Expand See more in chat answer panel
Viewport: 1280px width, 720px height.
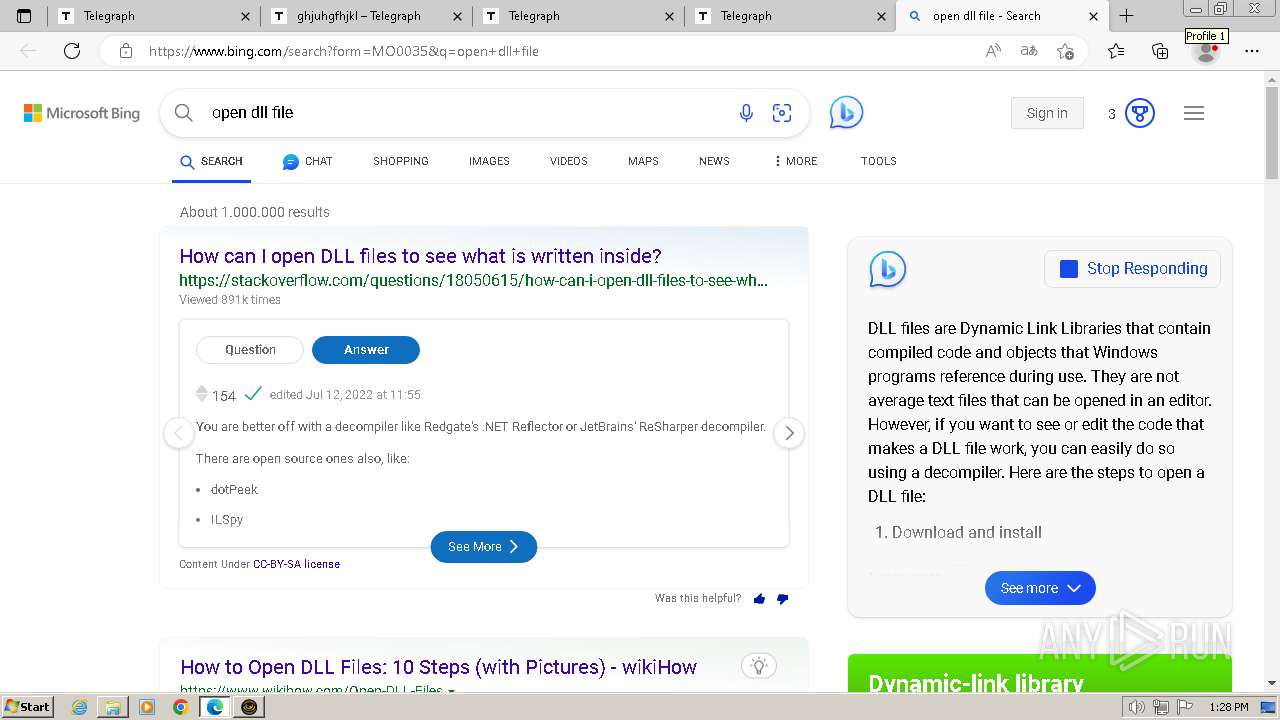pos(1040,588)
